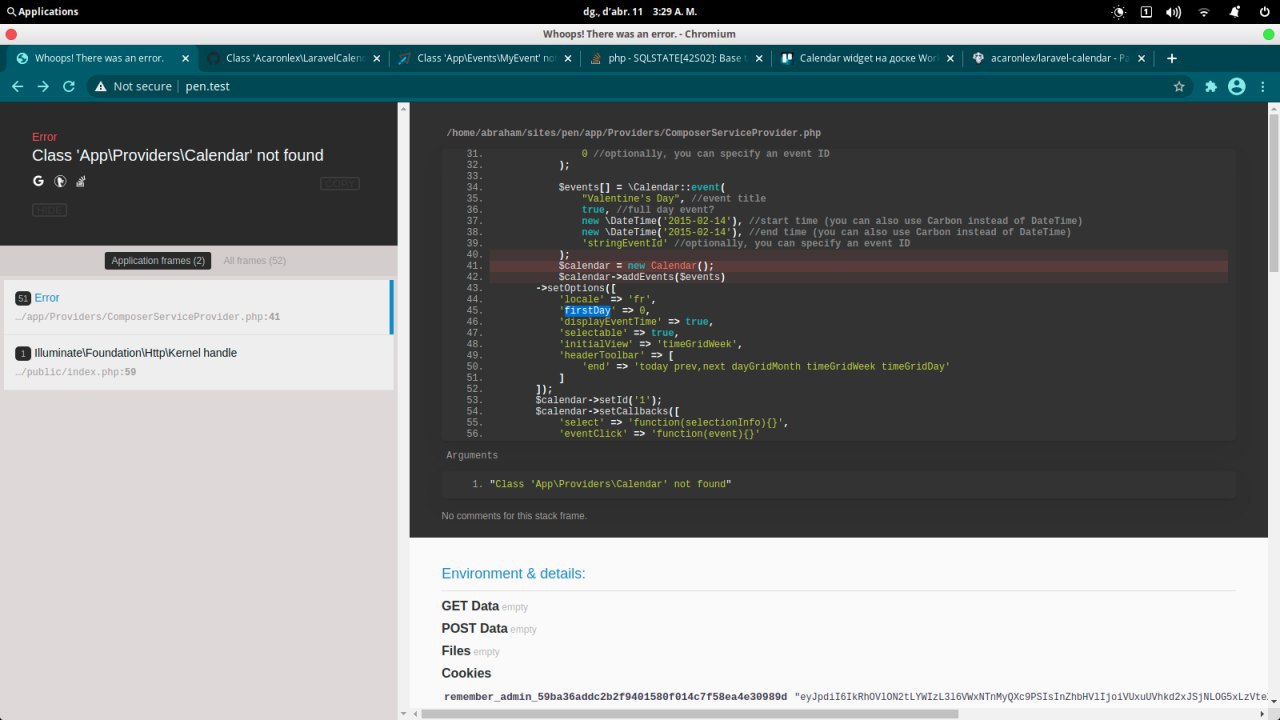Click the COPY button in error header
Screen dimensions: 1280x720
point(340,184)
